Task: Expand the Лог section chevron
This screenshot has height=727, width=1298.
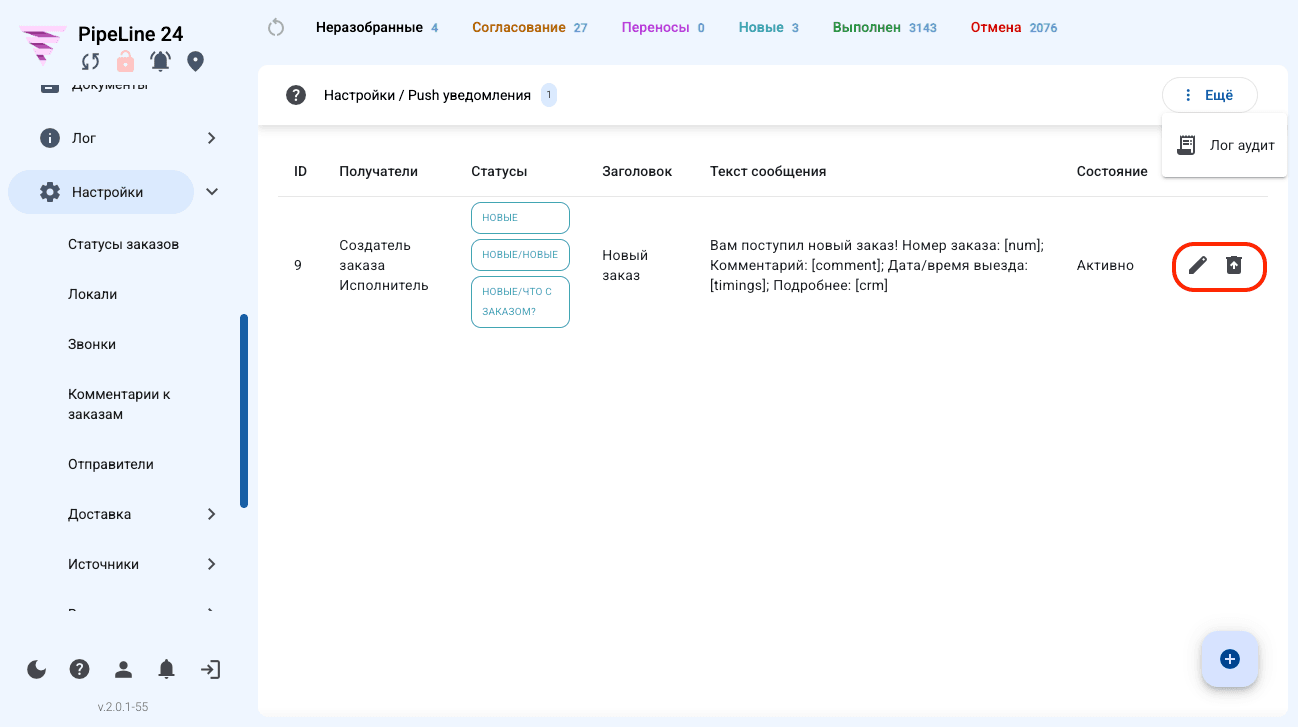Action: (211, 138)
